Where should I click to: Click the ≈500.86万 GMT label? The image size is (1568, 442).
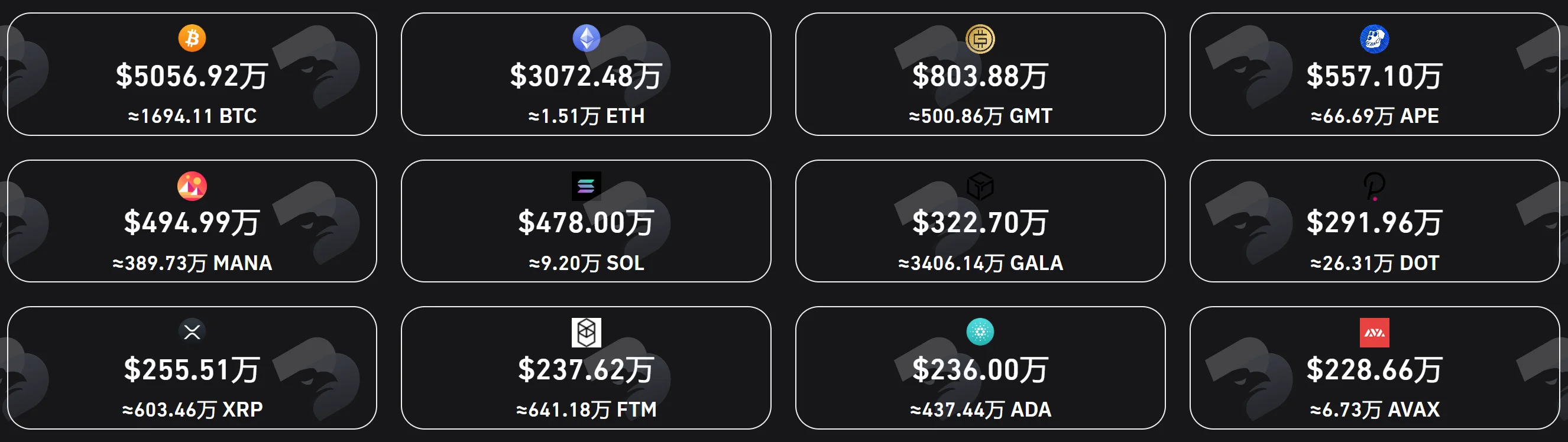[980, 116]
